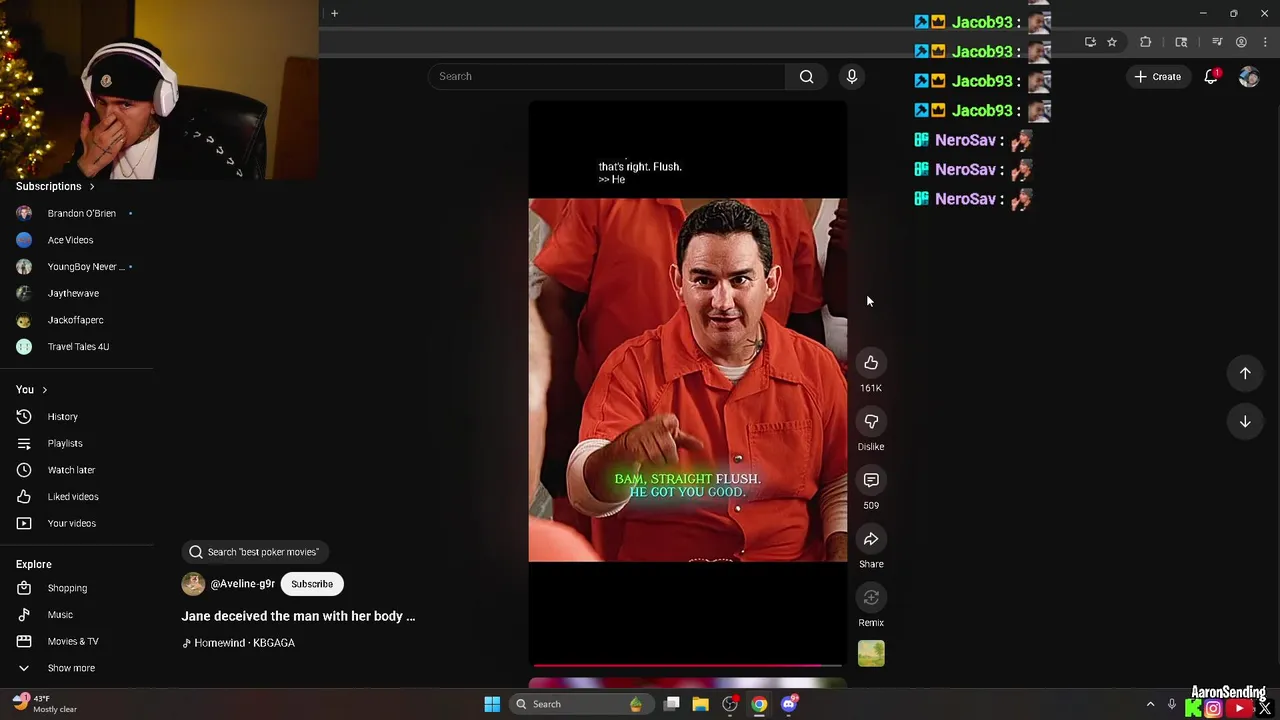Image resolution: width=1280 pixels, height=720 pixels.
Task: Open the @Aveline-g9r channel
Action: pos(241,584)
